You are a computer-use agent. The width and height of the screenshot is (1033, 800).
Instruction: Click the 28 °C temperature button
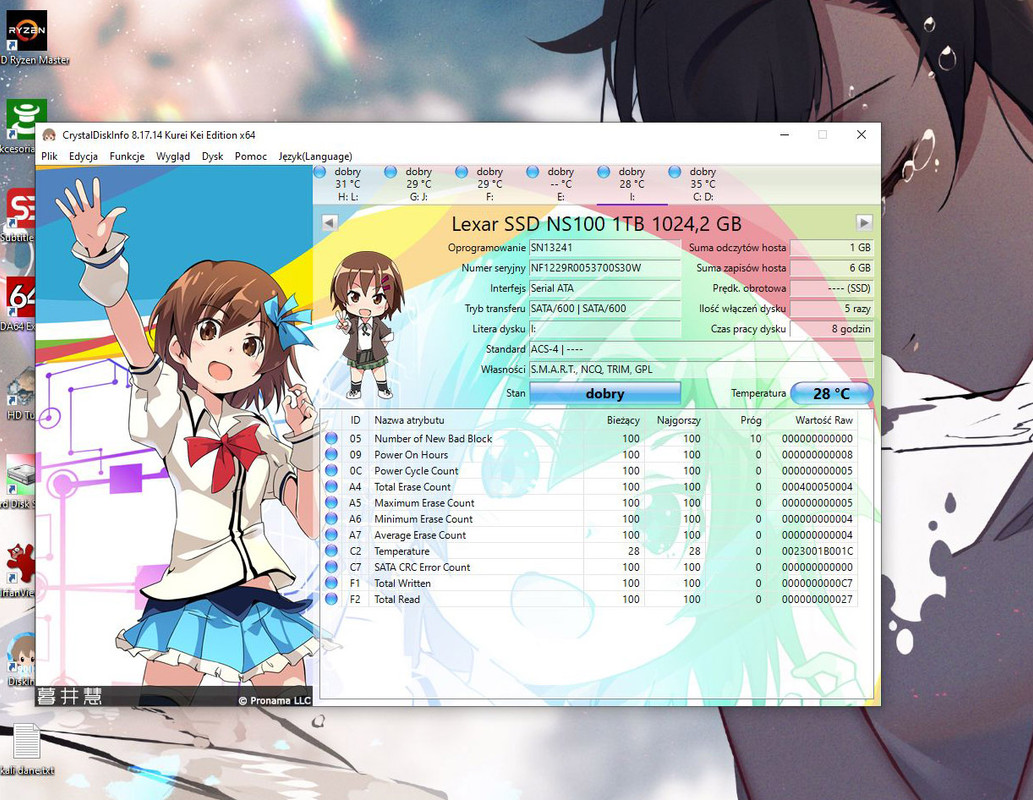pos(831,393)
